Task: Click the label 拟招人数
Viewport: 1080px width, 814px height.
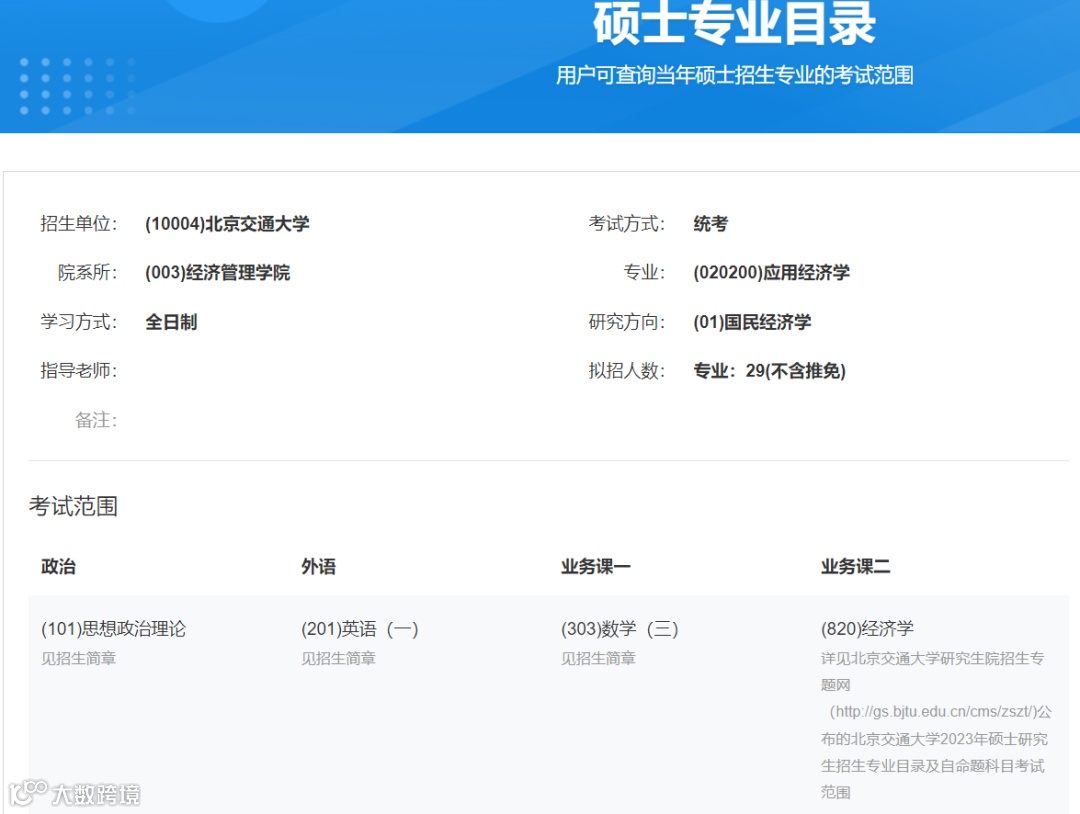Action: pyautogui.click(x=627, y=371)
